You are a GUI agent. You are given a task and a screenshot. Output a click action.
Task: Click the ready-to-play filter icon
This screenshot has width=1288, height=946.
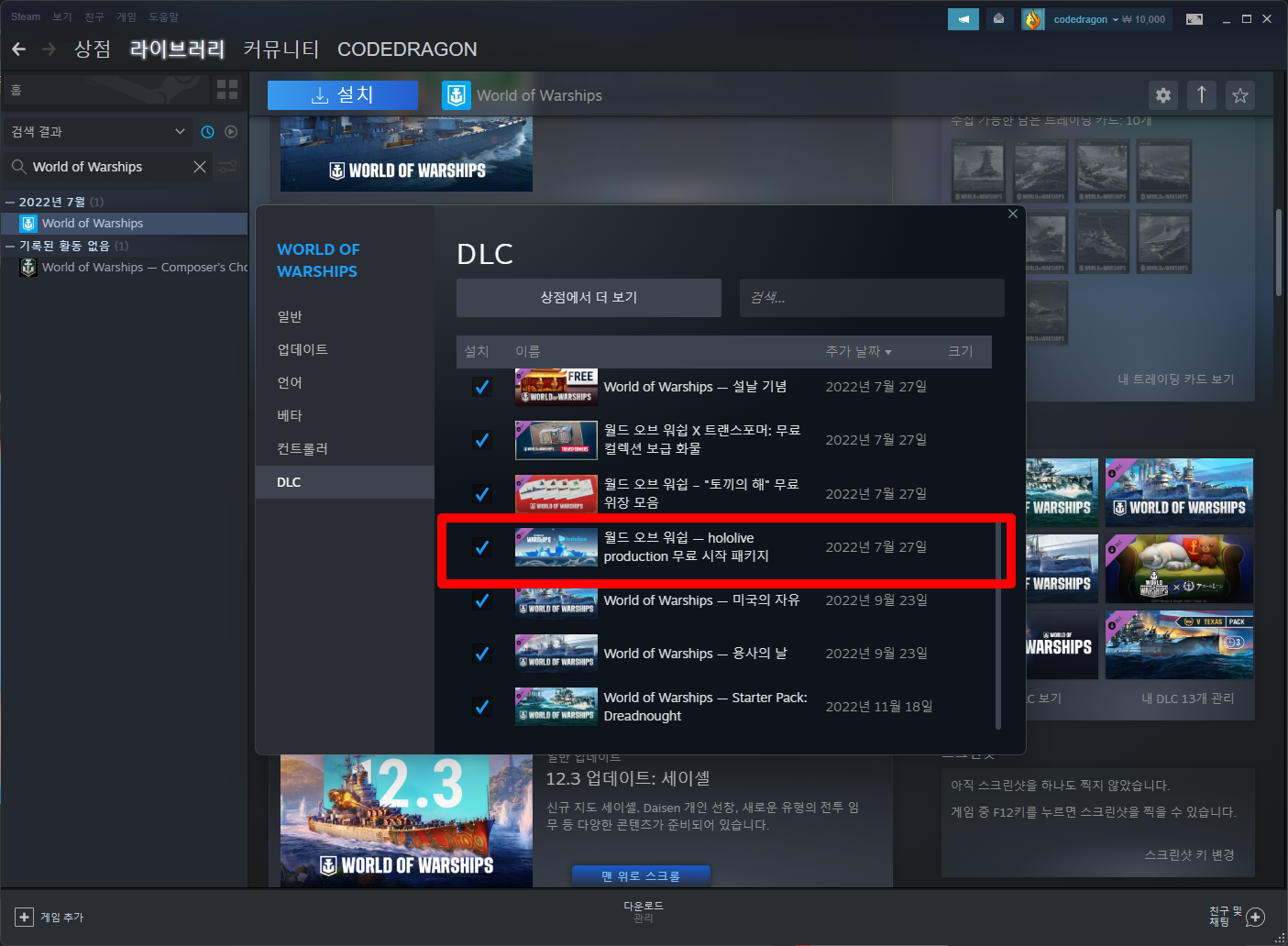click(231, 132)
